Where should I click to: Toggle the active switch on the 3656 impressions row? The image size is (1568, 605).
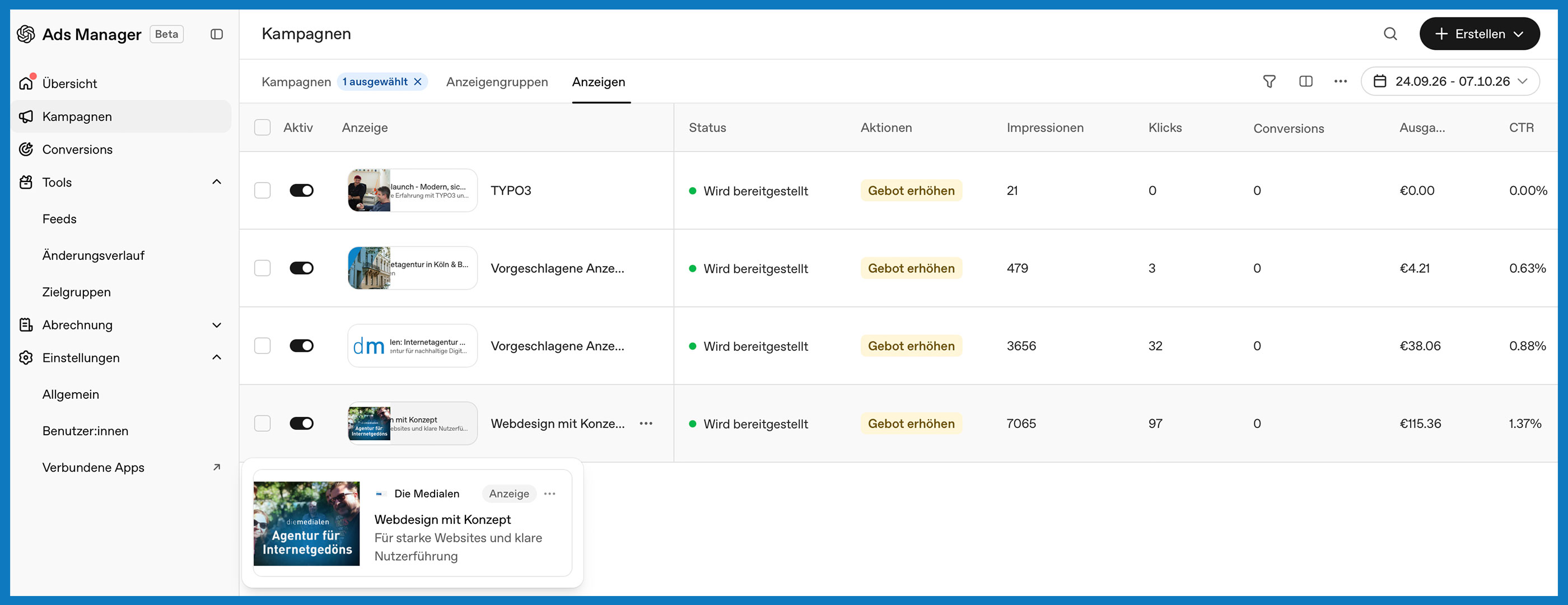[x=301, y=346]
